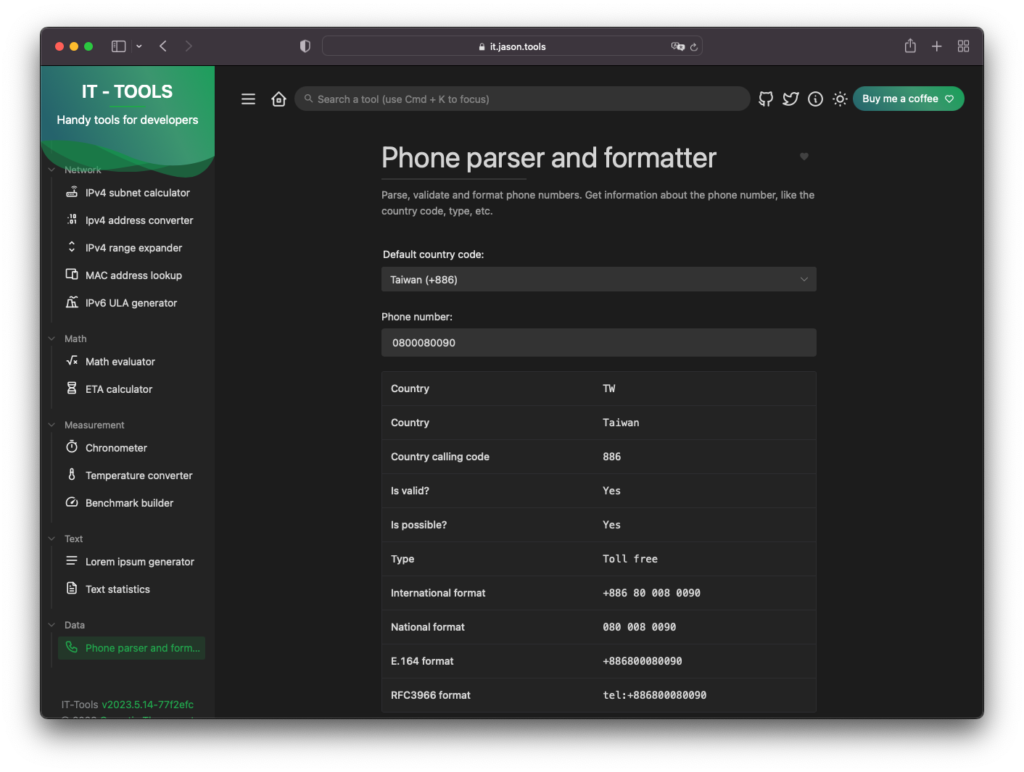This screenshot has height=772, width=1024.
Task: Click the Safari share icon
Action: [910, 46]
